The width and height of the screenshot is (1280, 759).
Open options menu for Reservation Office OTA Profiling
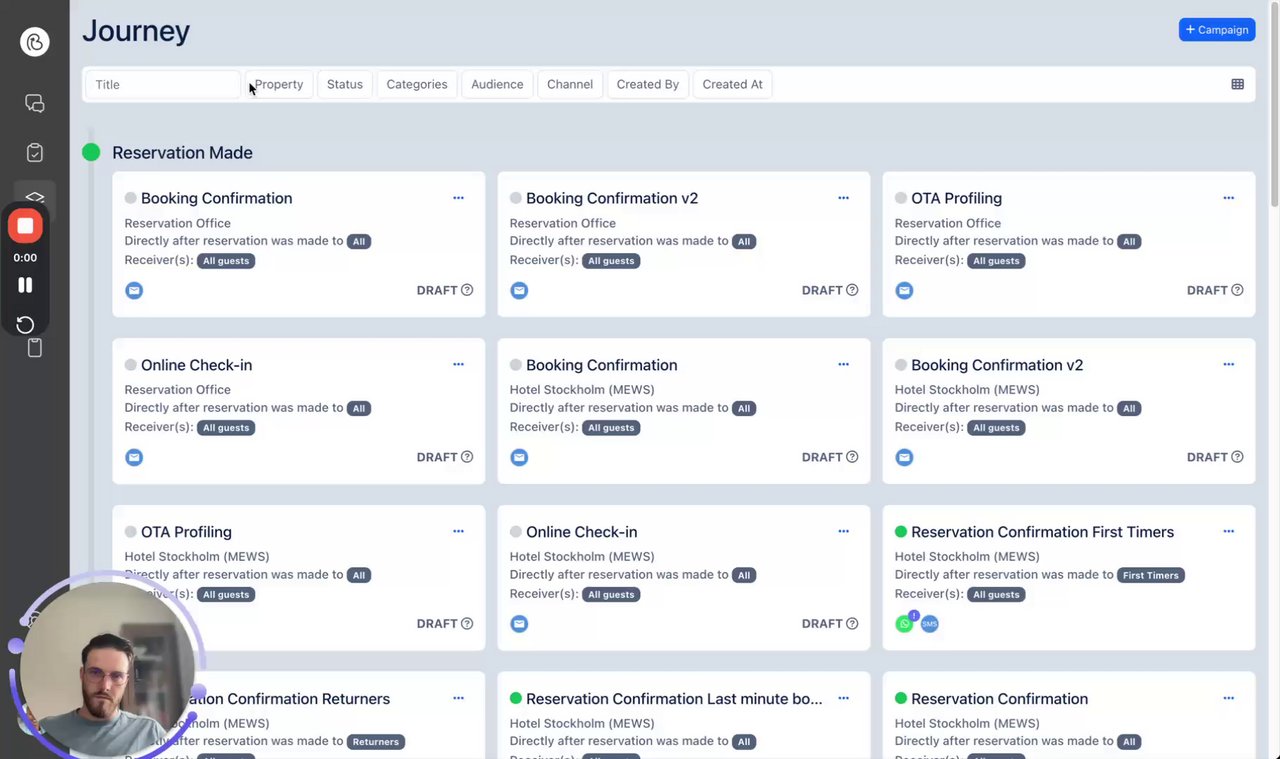pos(1228,198)
